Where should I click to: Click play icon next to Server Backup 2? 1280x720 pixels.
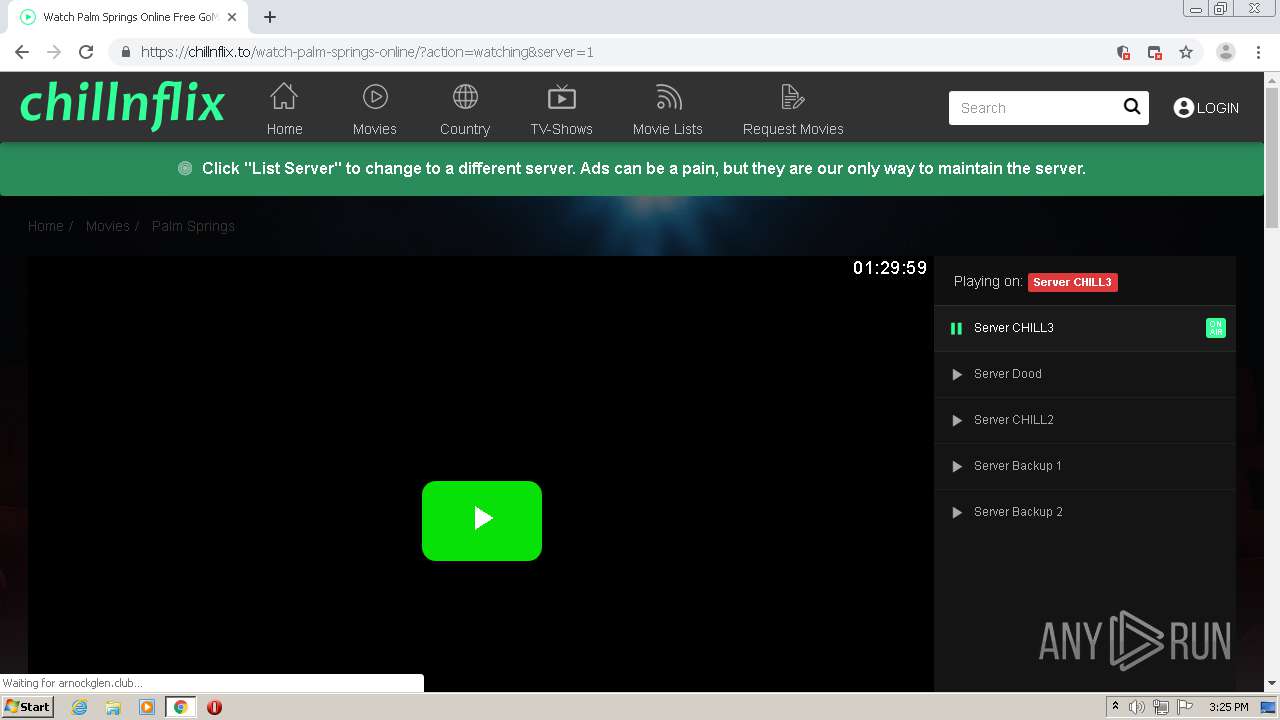(x=957, y=512)
